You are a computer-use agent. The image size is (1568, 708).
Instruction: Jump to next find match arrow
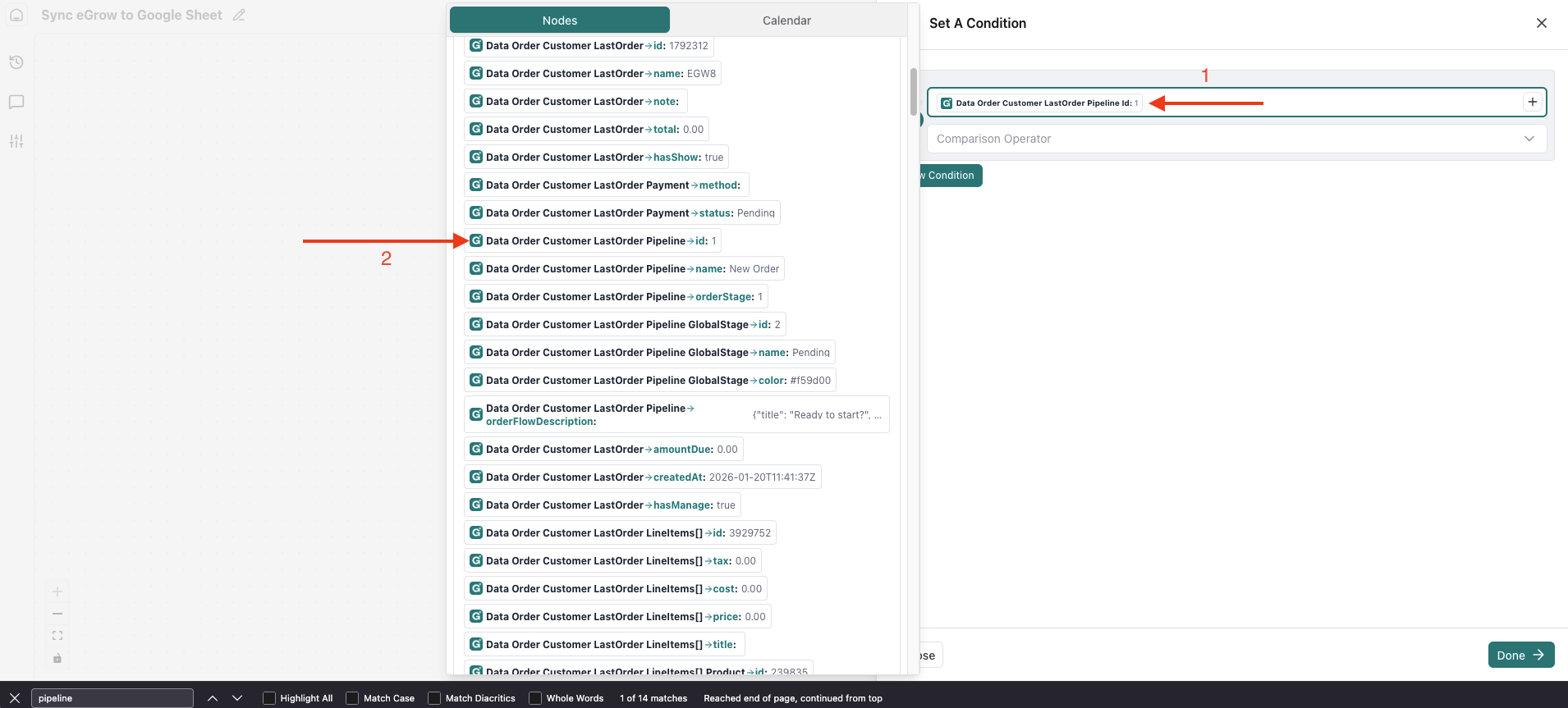(237, 698)
